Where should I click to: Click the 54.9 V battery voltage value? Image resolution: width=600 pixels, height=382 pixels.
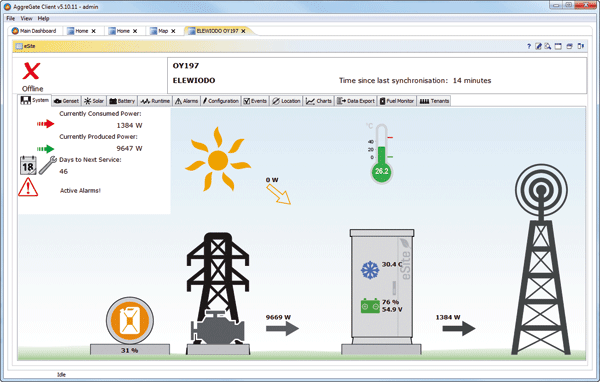point(392,309)
